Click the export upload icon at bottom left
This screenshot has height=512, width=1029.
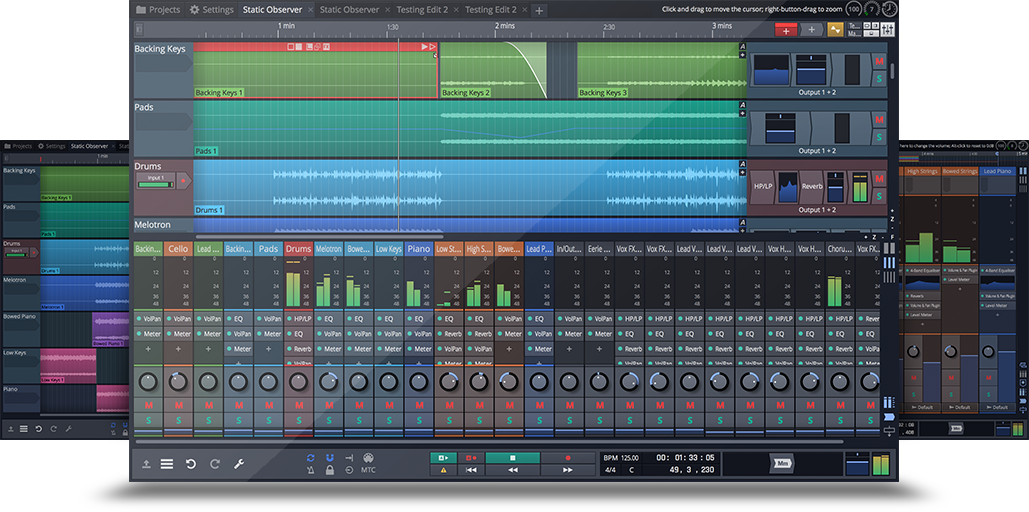(x=146, y=464)
